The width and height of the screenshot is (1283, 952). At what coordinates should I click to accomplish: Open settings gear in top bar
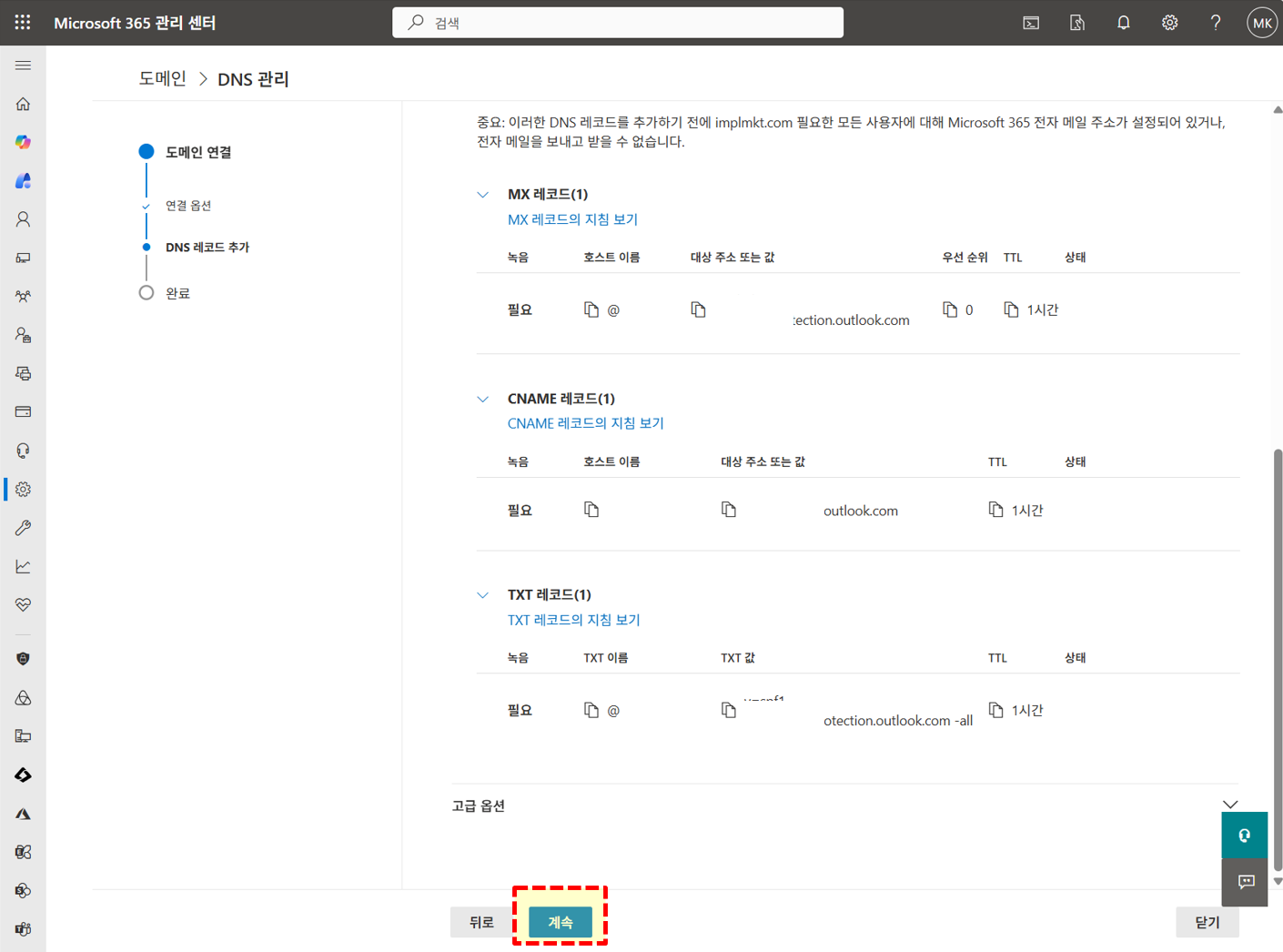(1169, 23)
